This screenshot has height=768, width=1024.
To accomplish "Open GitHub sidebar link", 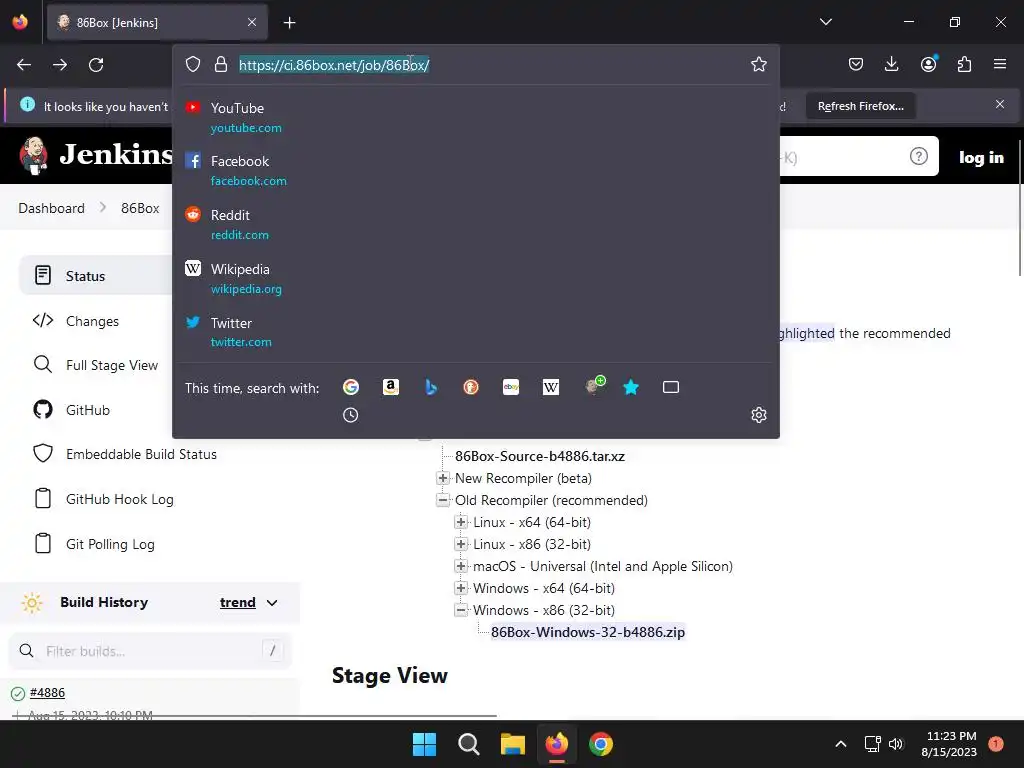I will pyautogui.click(x=87, y=410).
